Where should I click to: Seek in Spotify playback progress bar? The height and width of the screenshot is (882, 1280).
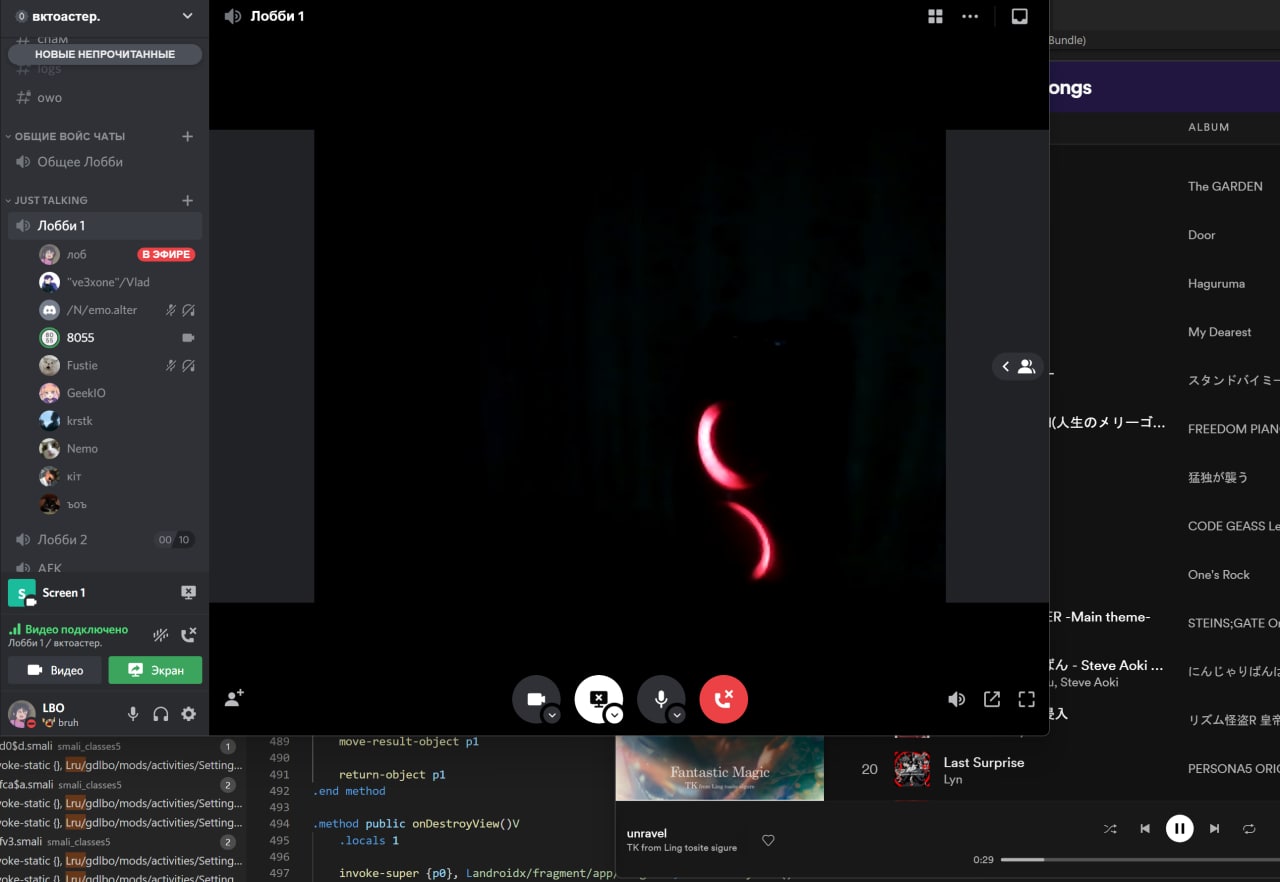[x=1140, y=859]
